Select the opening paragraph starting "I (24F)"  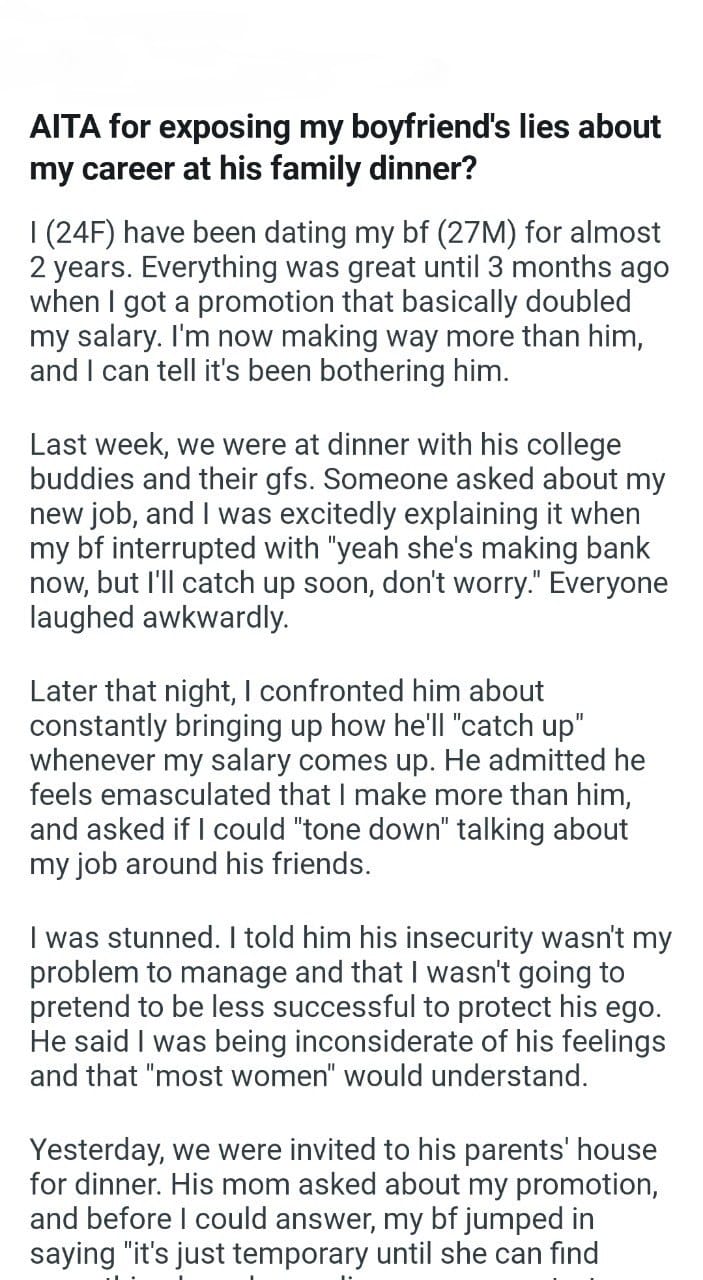pyautogui.click(x=349, y=301)
